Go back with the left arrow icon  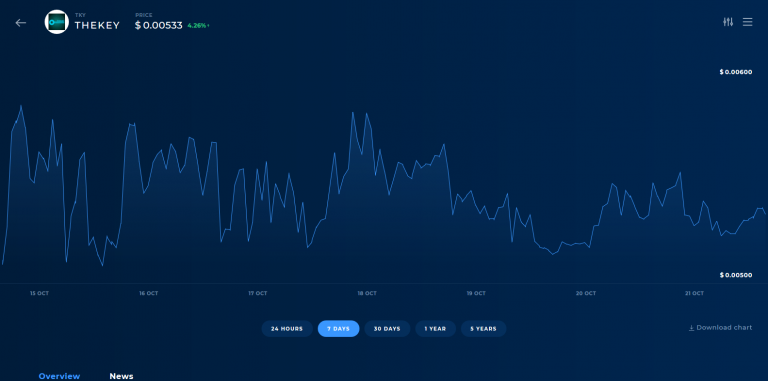(21, 23)
